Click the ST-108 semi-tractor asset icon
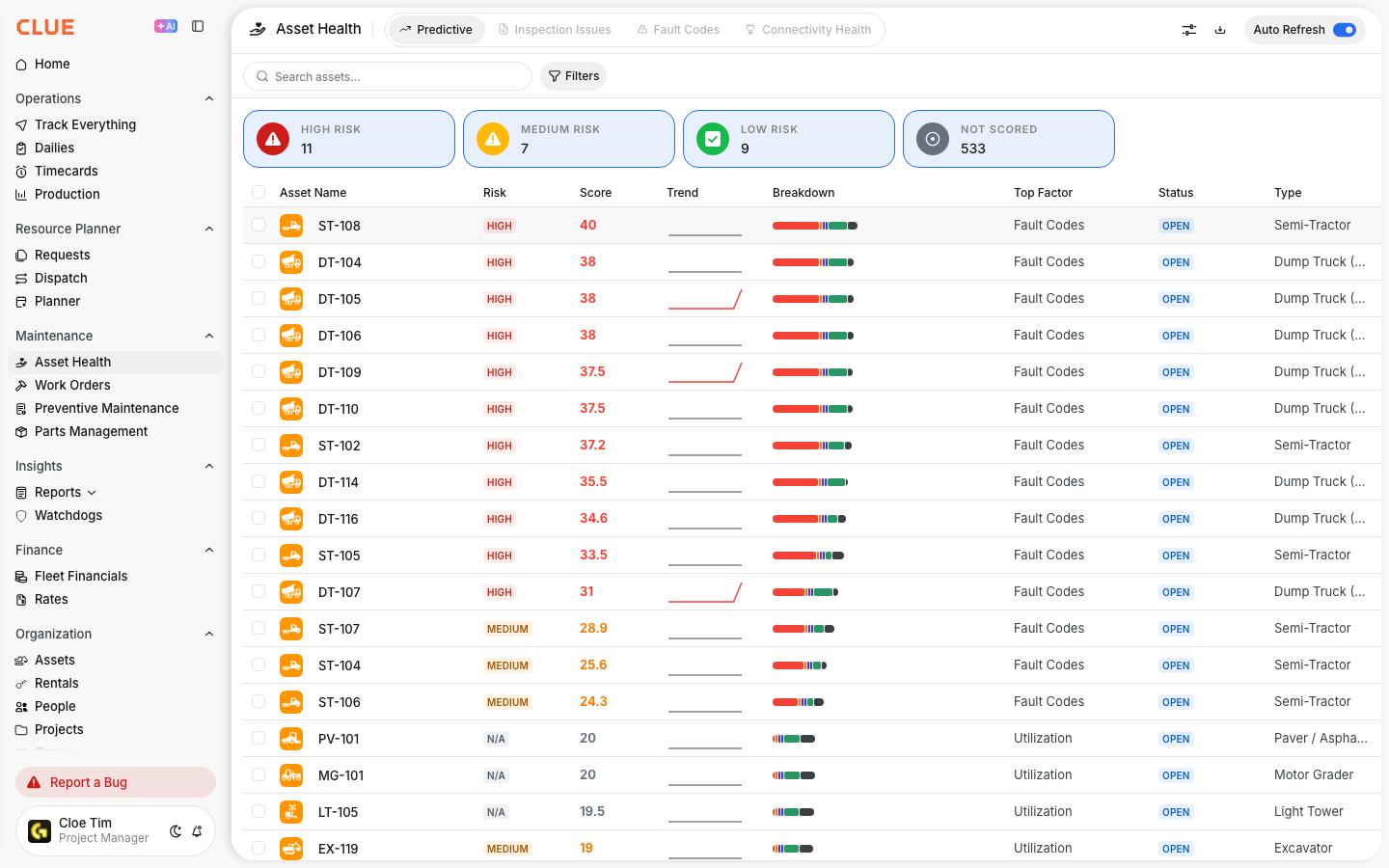The width and height of the screenshot is (1389, 868). click(x=291, y=226)
